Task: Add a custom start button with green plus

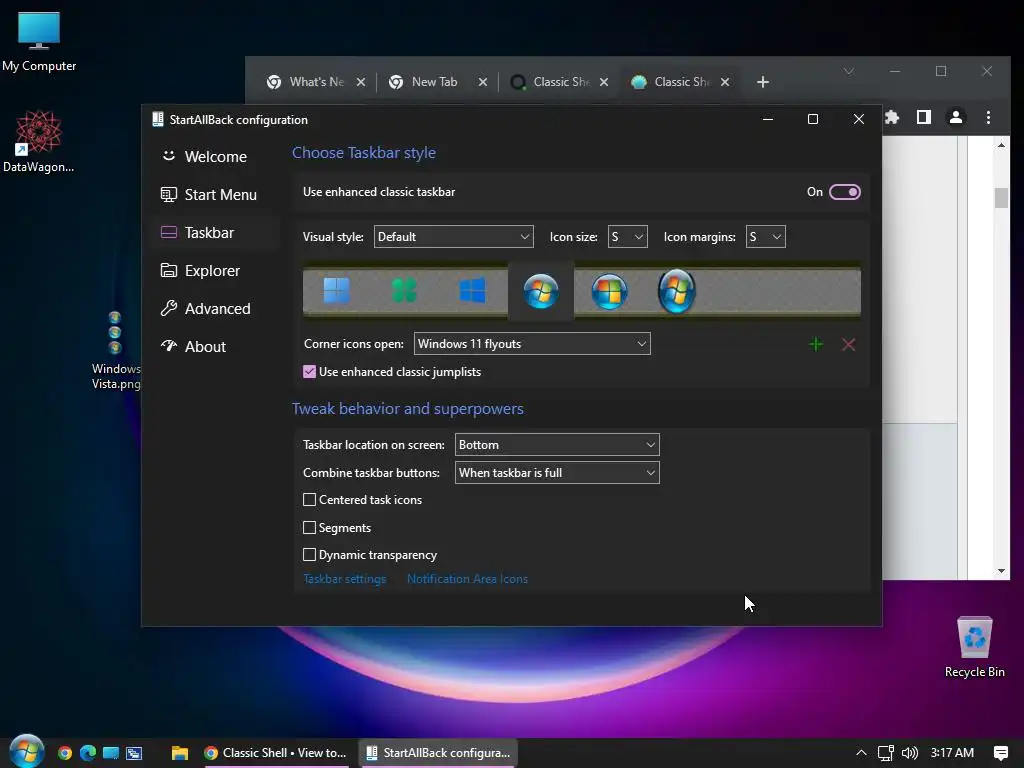Action: pyautogui.click(x=816, y=344)
